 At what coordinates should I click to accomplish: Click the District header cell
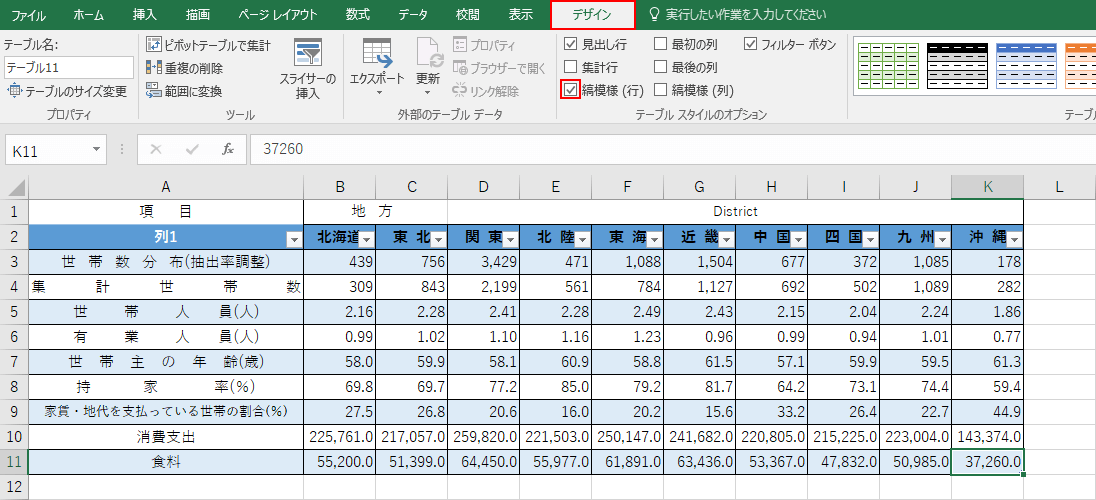point(735,210)
